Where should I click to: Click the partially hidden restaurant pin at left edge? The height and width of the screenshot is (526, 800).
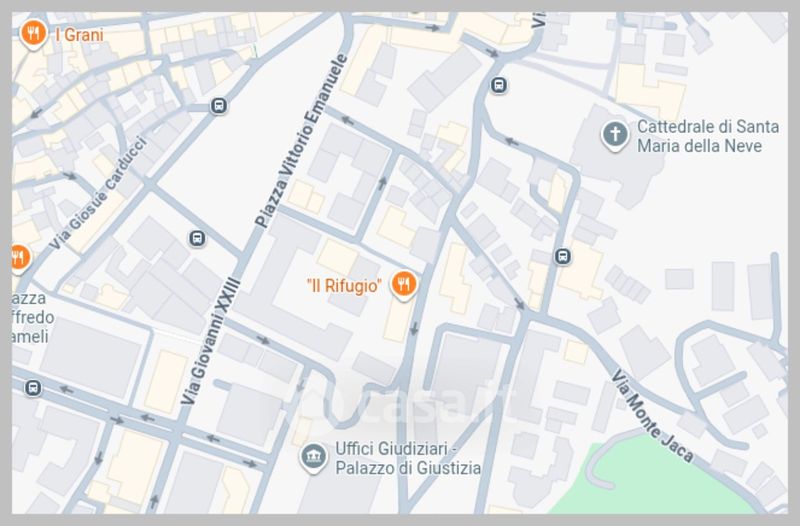(x=20, y=259)
